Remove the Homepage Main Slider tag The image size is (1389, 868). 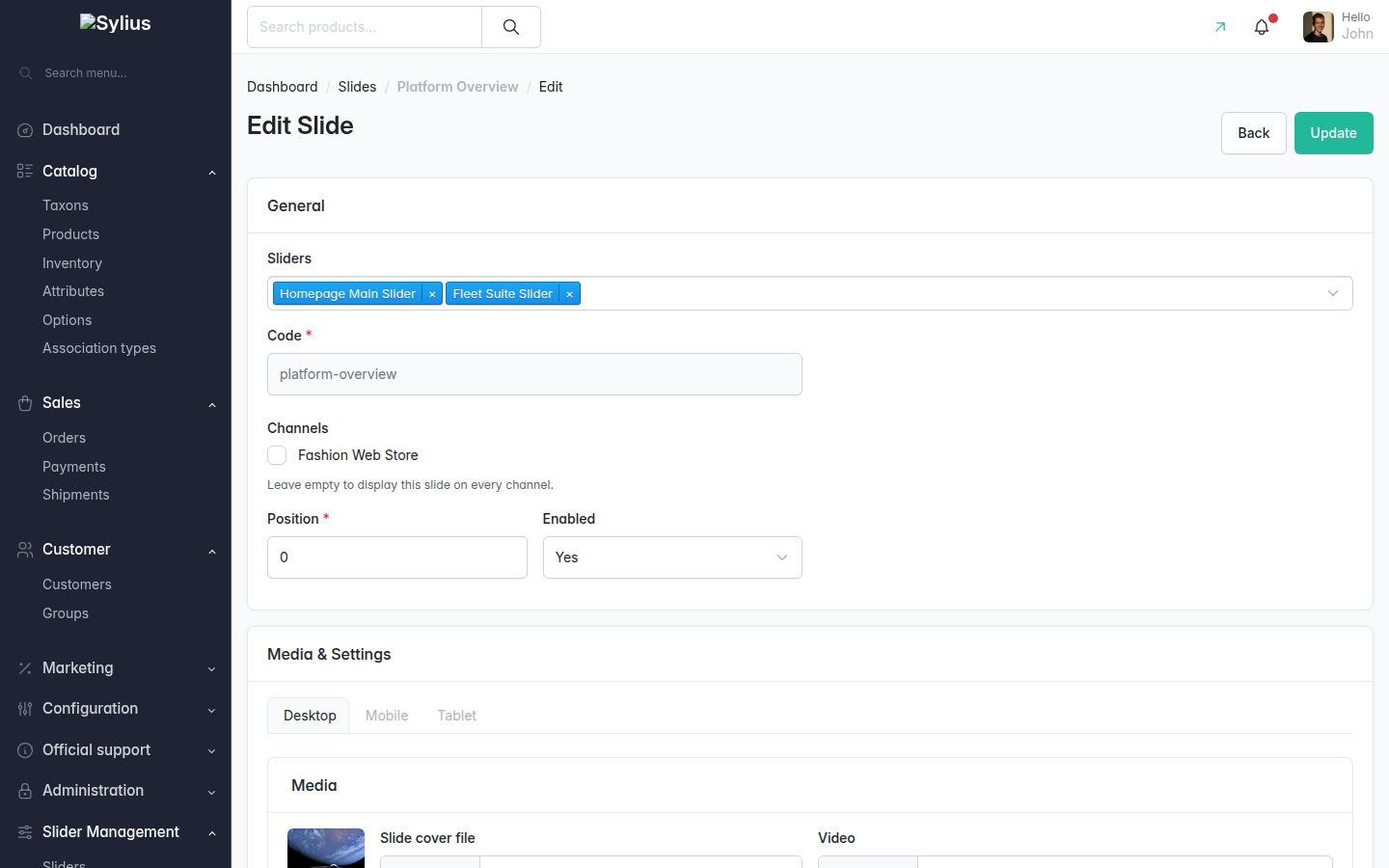click(432, 294)
